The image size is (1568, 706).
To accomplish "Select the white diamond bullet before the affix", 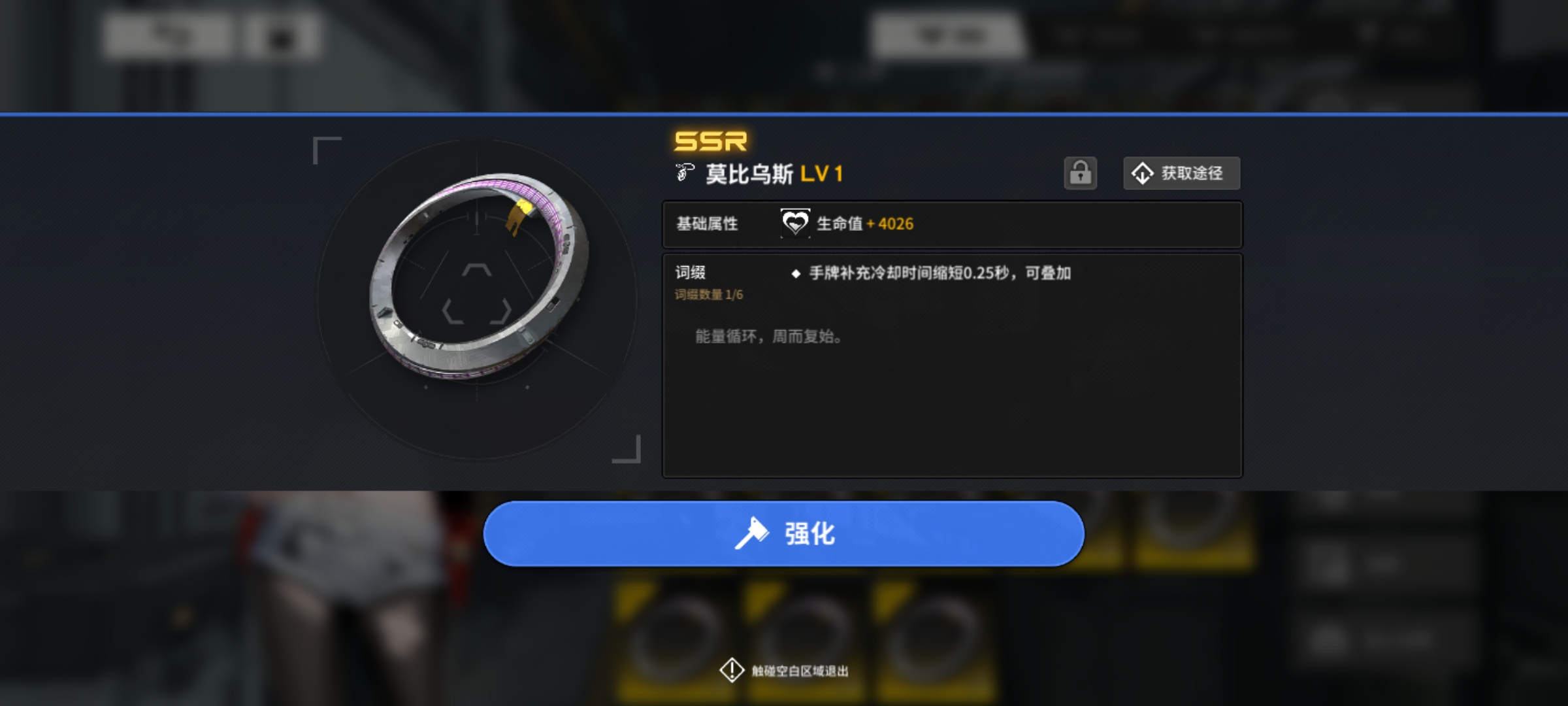I will tap(796, 273).
